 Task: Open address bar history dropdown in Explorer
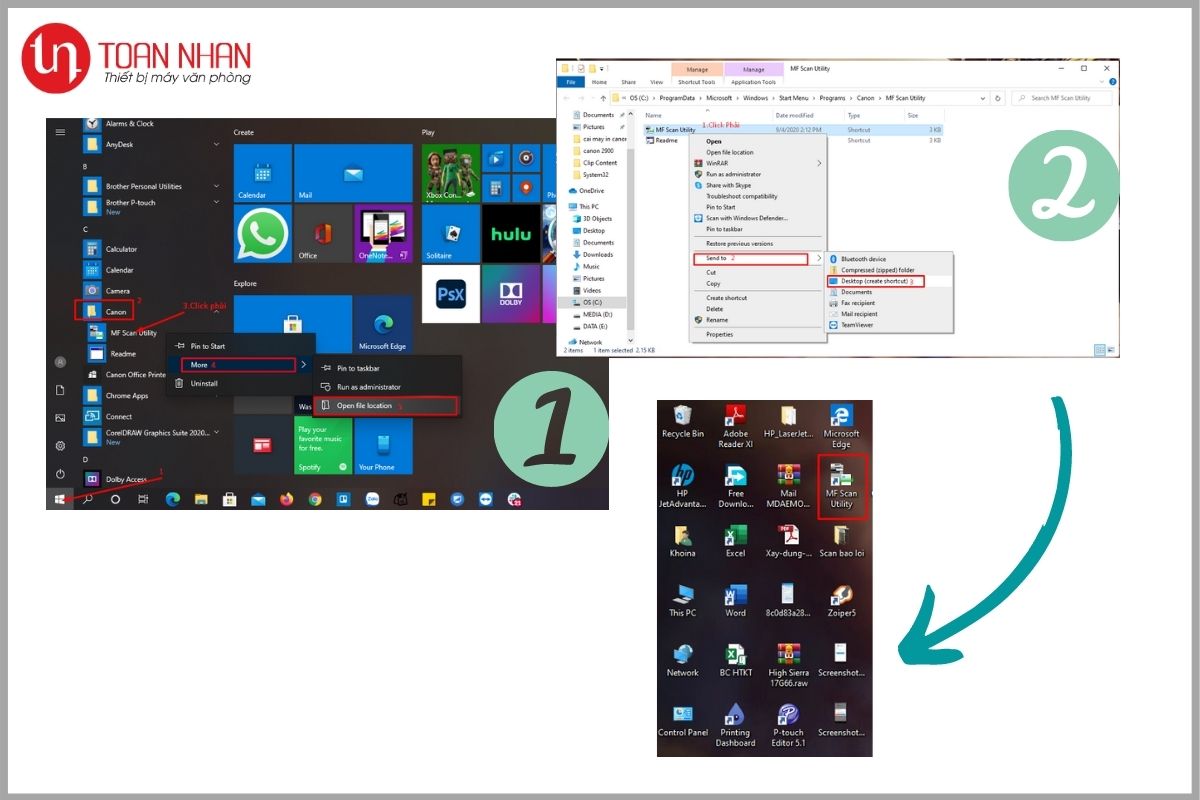click(984, 98)
